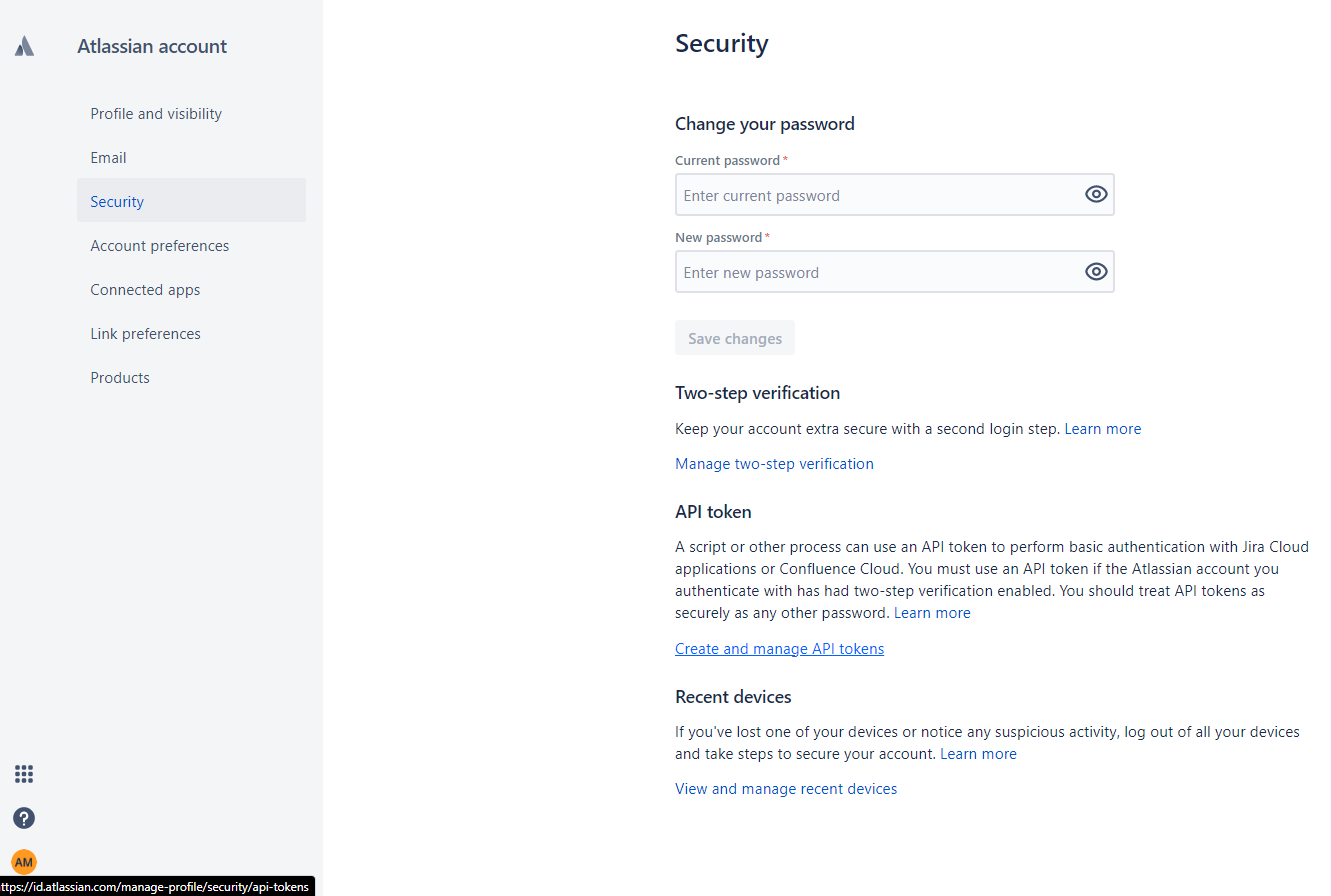The height and width of the screenshot is (896, 1331).
Task: Click the Recent devices heading
Action: click(x=733, y=697)
